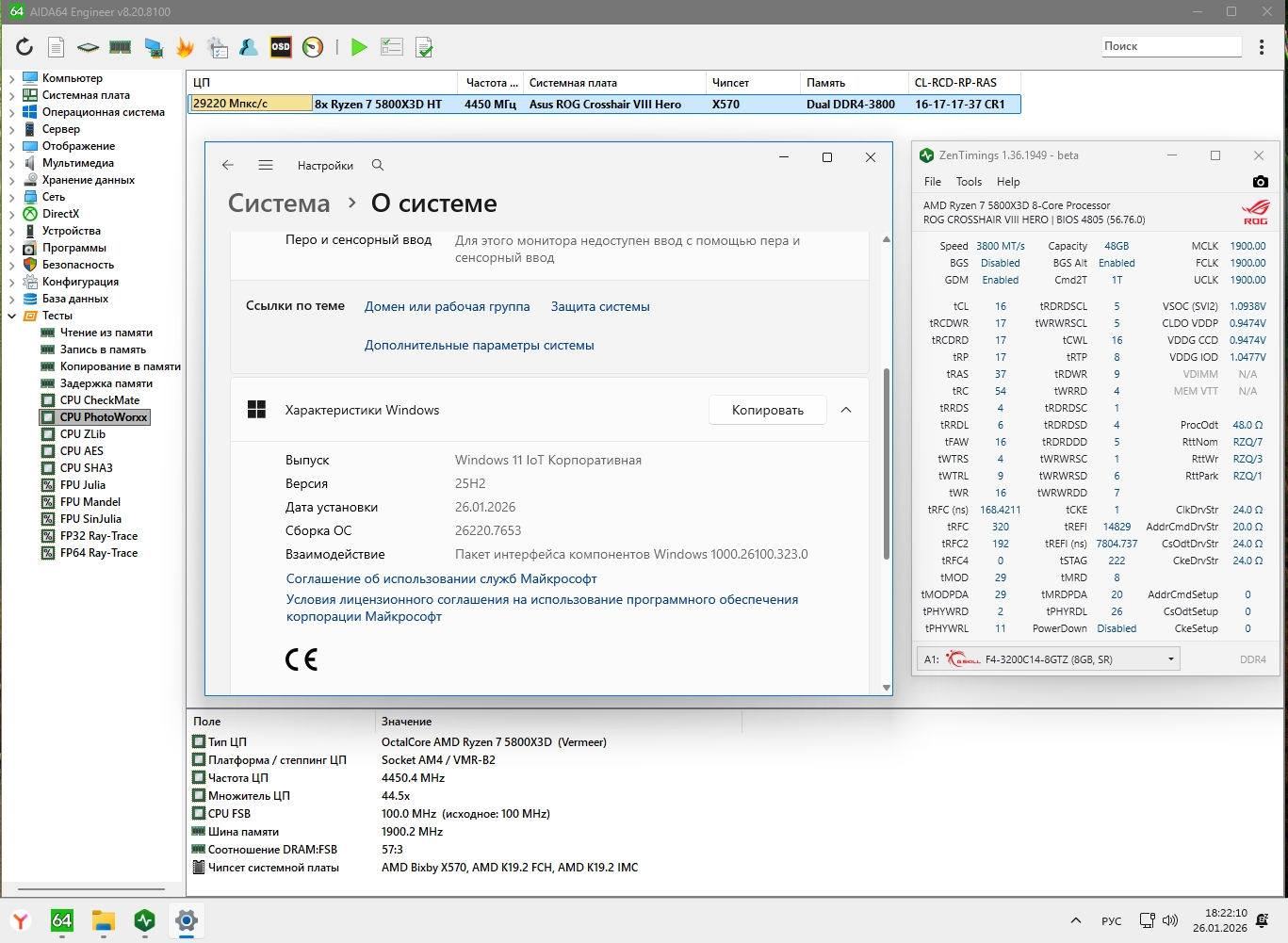Viewport: 1288px width, 943px height.
Task: Expand the Системная плата tree node
Action: (11, 95)
